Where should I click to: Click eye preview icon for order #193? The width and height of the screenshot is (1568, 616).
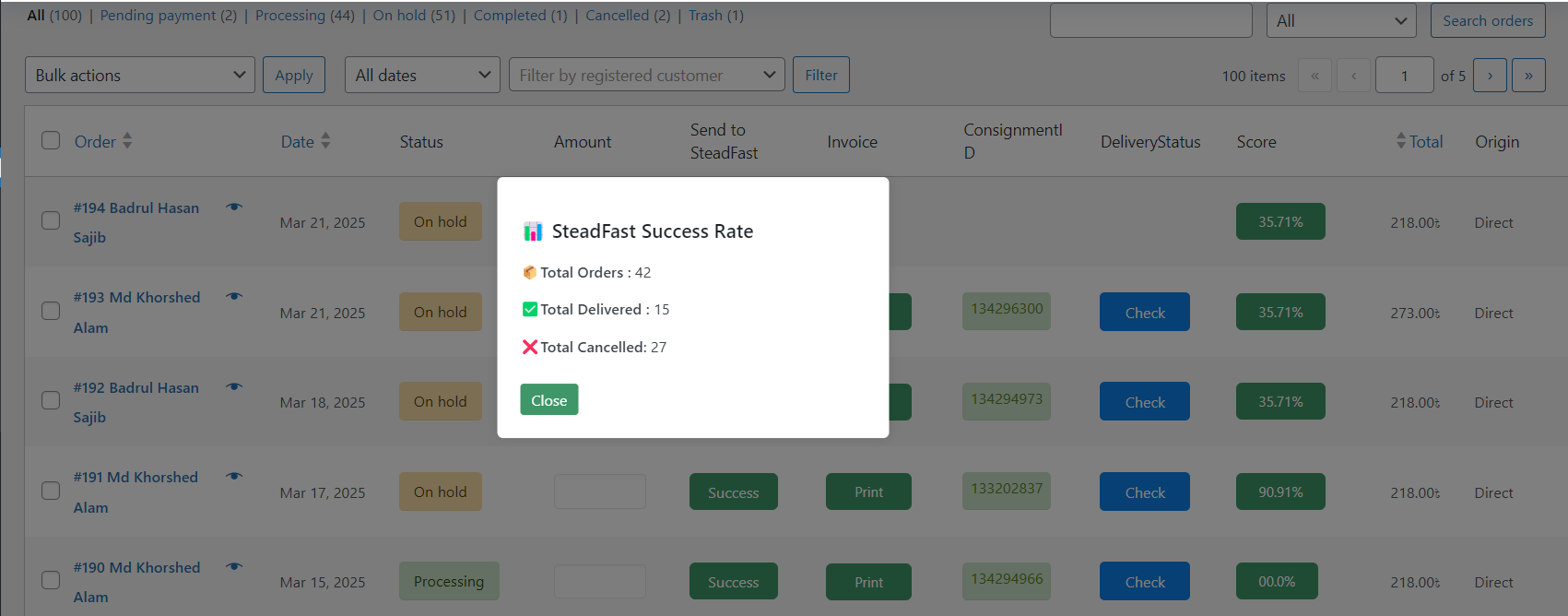pos(234,296)
